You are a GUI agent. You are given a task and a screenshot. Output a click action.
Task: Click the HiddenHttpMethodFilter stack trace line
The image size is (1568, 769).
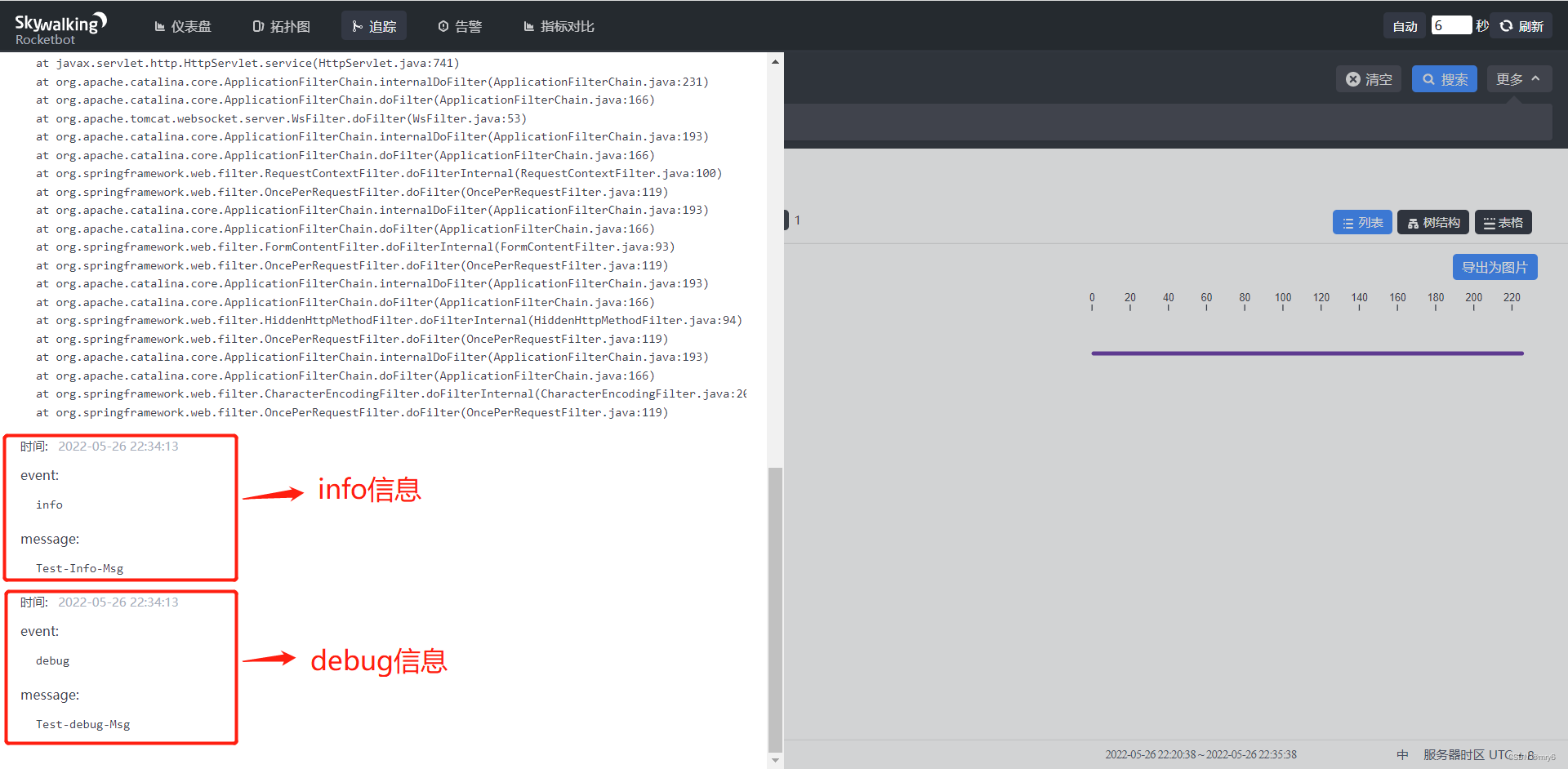pyautogui.click(x=389, y=321)
